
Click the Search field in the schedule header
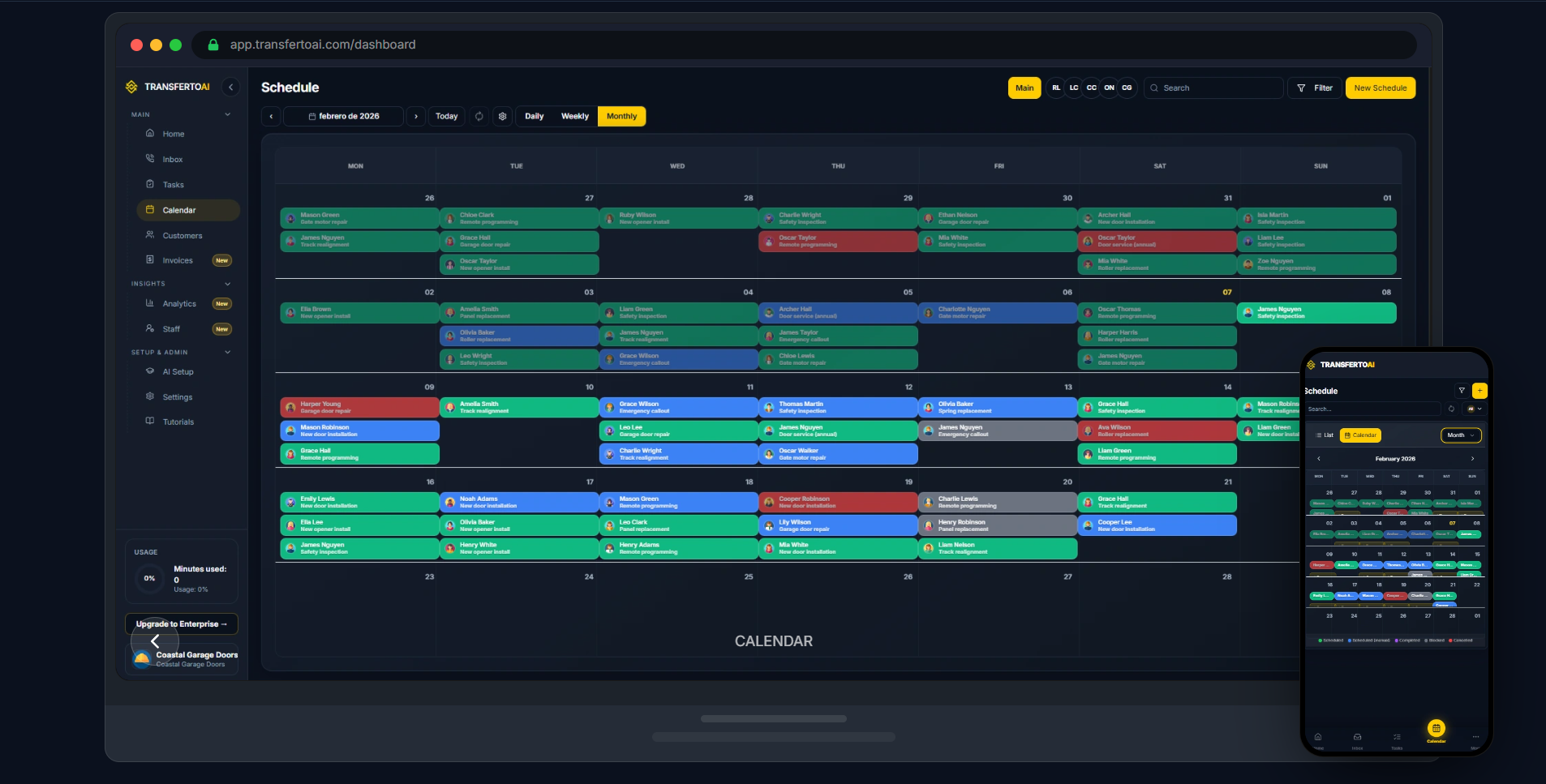tap(1213, 88)
